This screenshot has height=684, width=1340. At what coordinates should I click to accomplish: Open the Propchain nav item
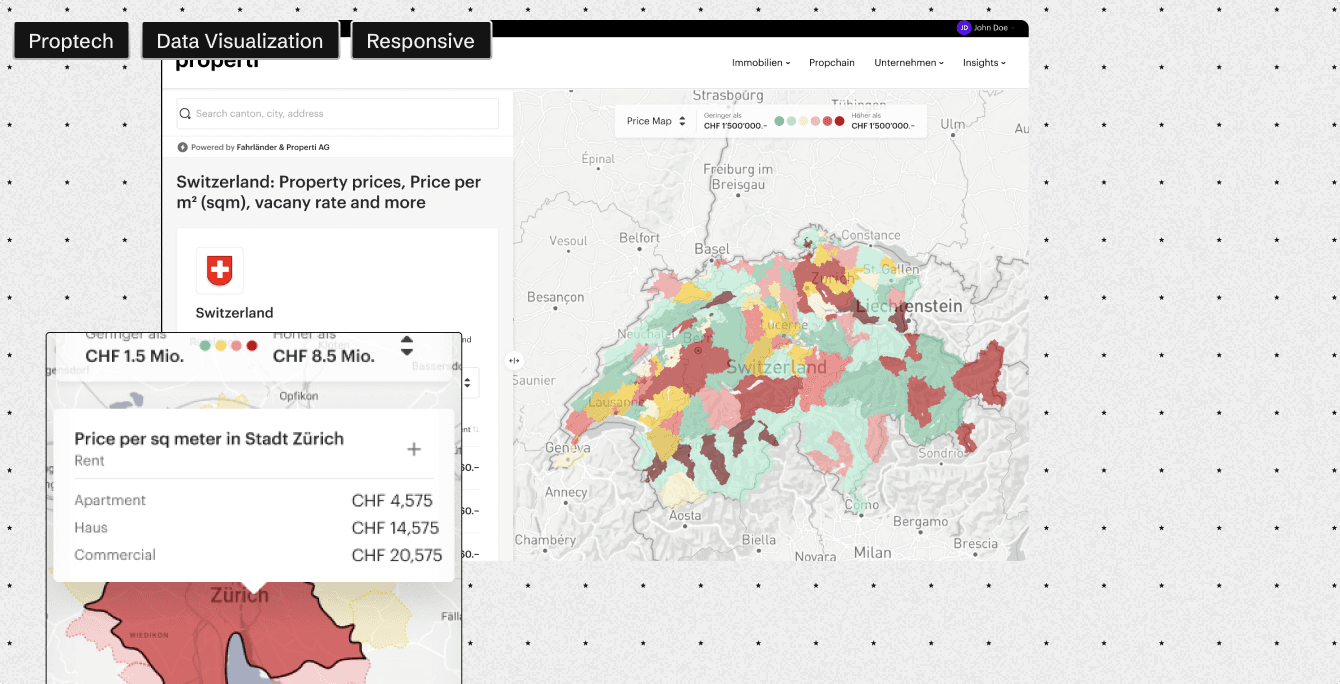click(832, 63)
